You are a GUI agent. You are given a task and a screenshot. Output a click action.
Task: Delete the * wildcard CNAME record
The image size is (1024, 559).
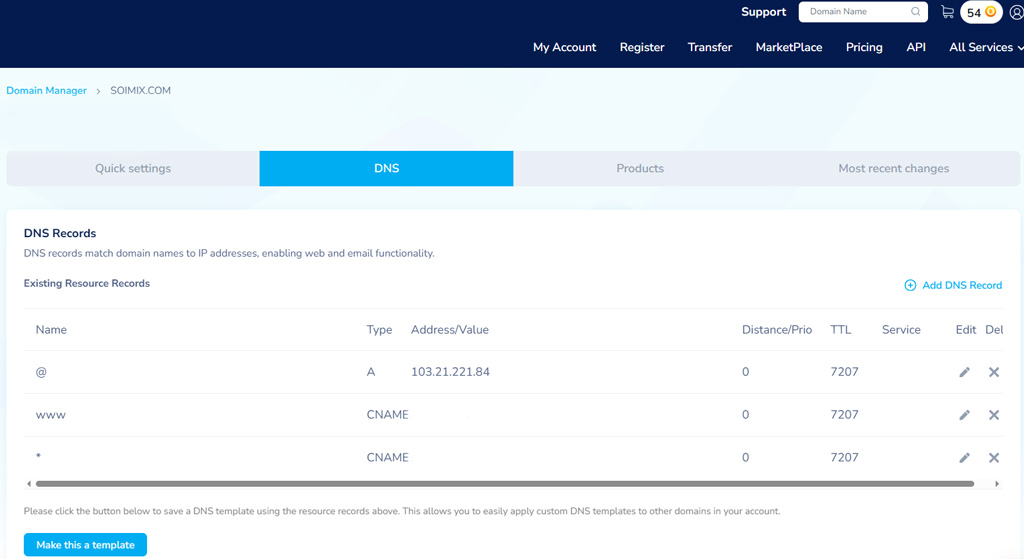point(994,458)
